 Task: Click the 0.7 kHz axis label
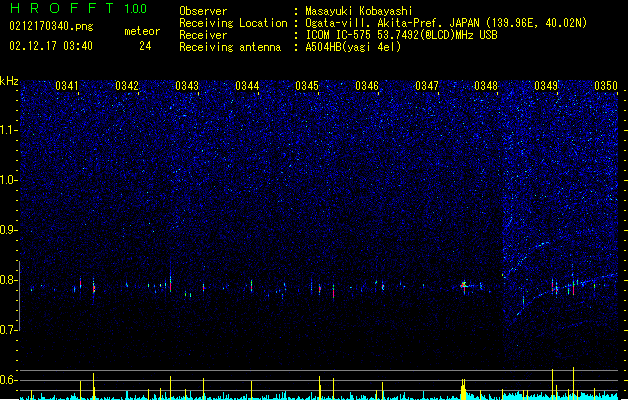[8, 330]
